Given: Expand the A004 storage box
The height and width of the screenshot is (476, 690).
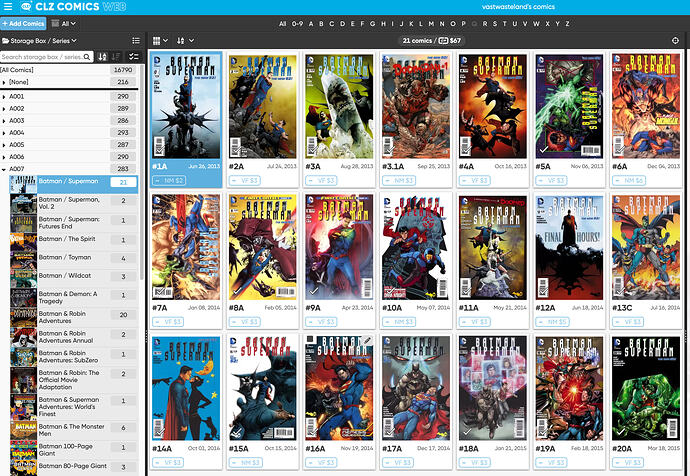Looking at the screenshot, I should pyautogui.click(x=4, y=133).
